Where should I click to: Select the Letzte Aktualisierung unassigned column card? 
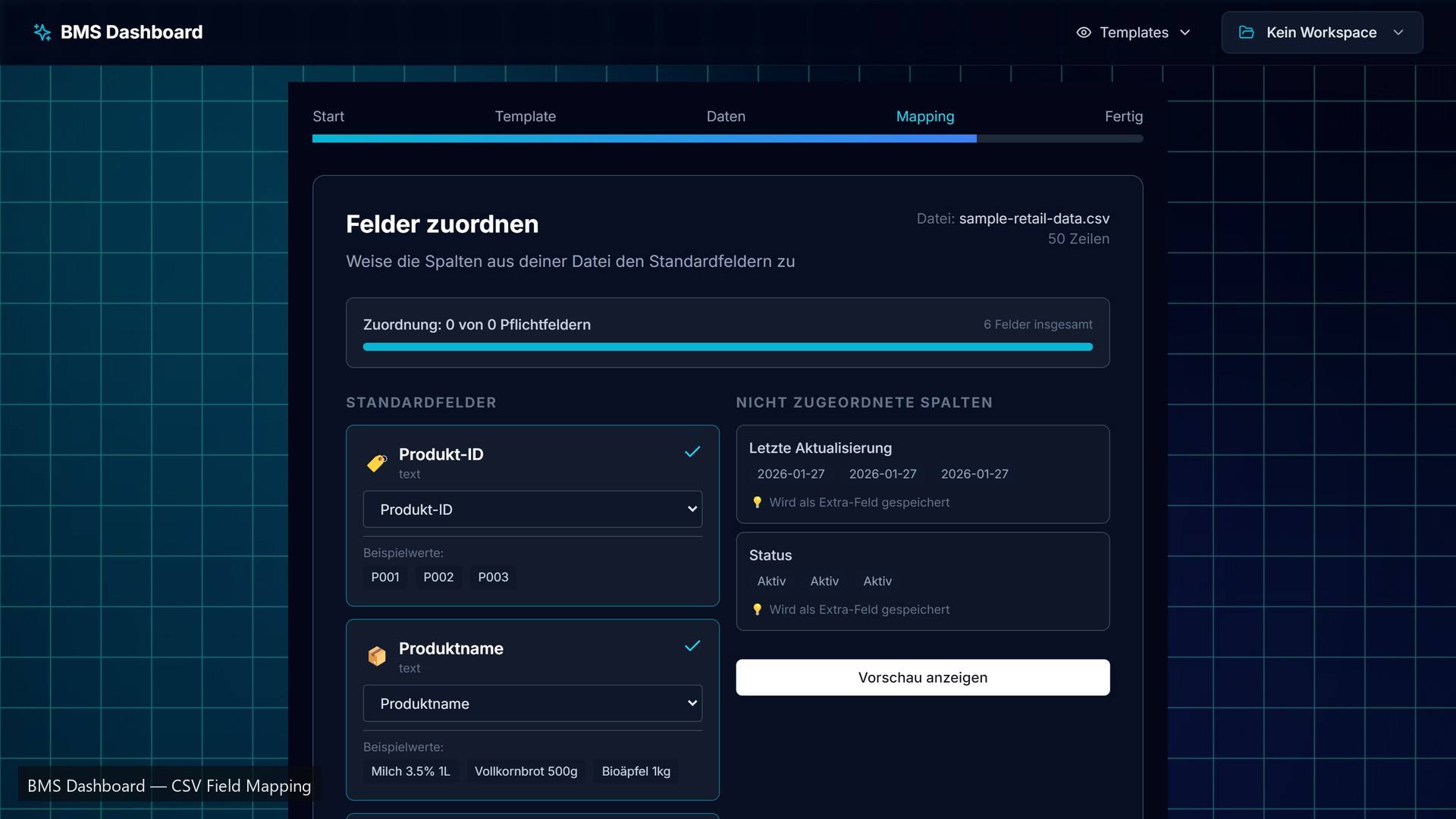(923, 474)
